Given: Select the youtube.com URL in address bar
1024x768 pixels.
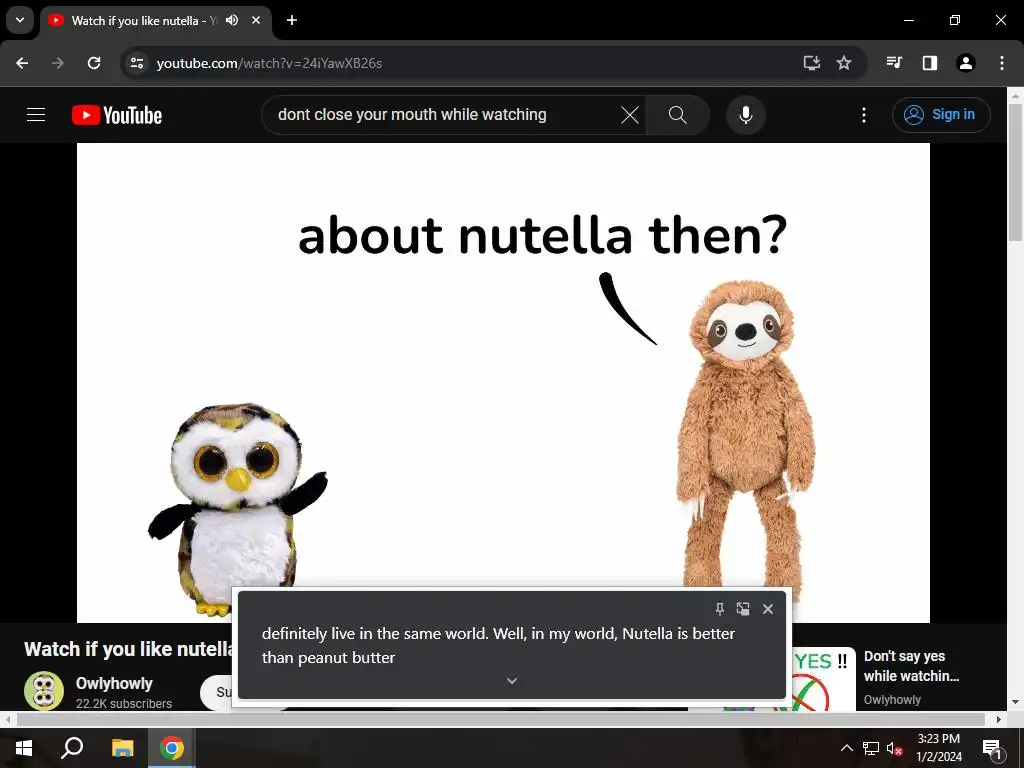Looking at the screenshot, I should 269,63.
